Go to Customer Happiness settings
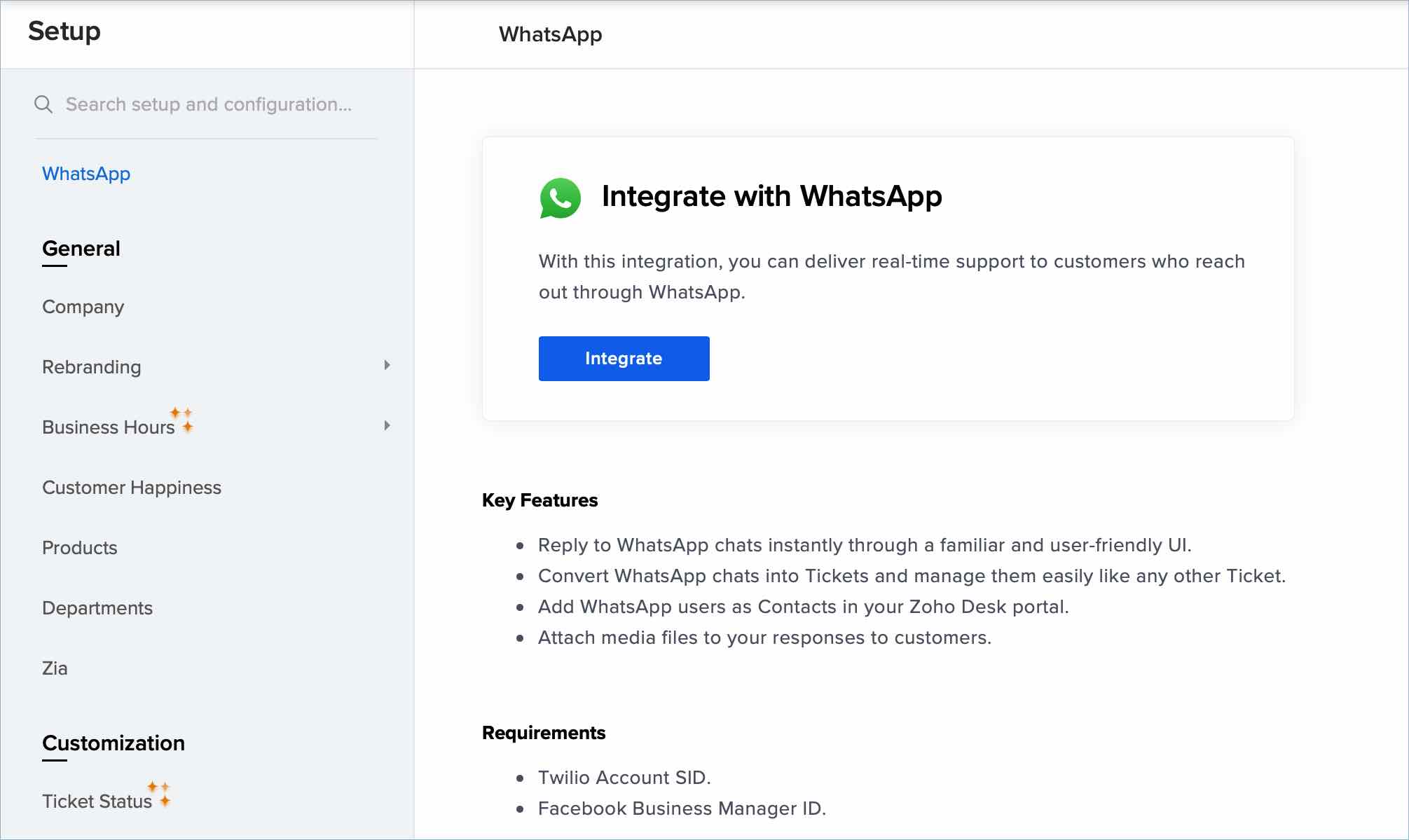Image resolution: width=1409 pixels, height=840 pixels. click(132, 488)
